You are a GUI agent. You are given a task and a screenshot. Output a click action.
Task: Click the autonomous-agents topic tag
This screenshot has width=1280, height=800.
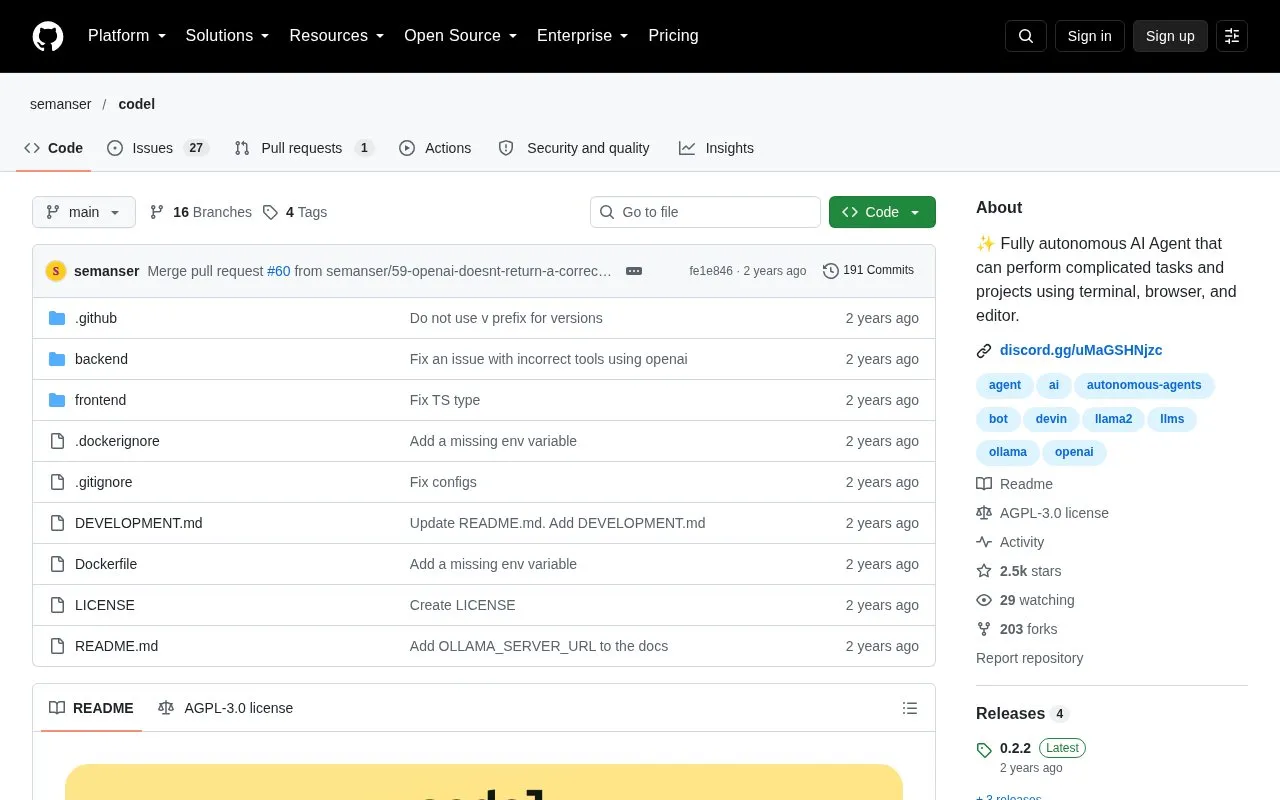coord(1144,385)
